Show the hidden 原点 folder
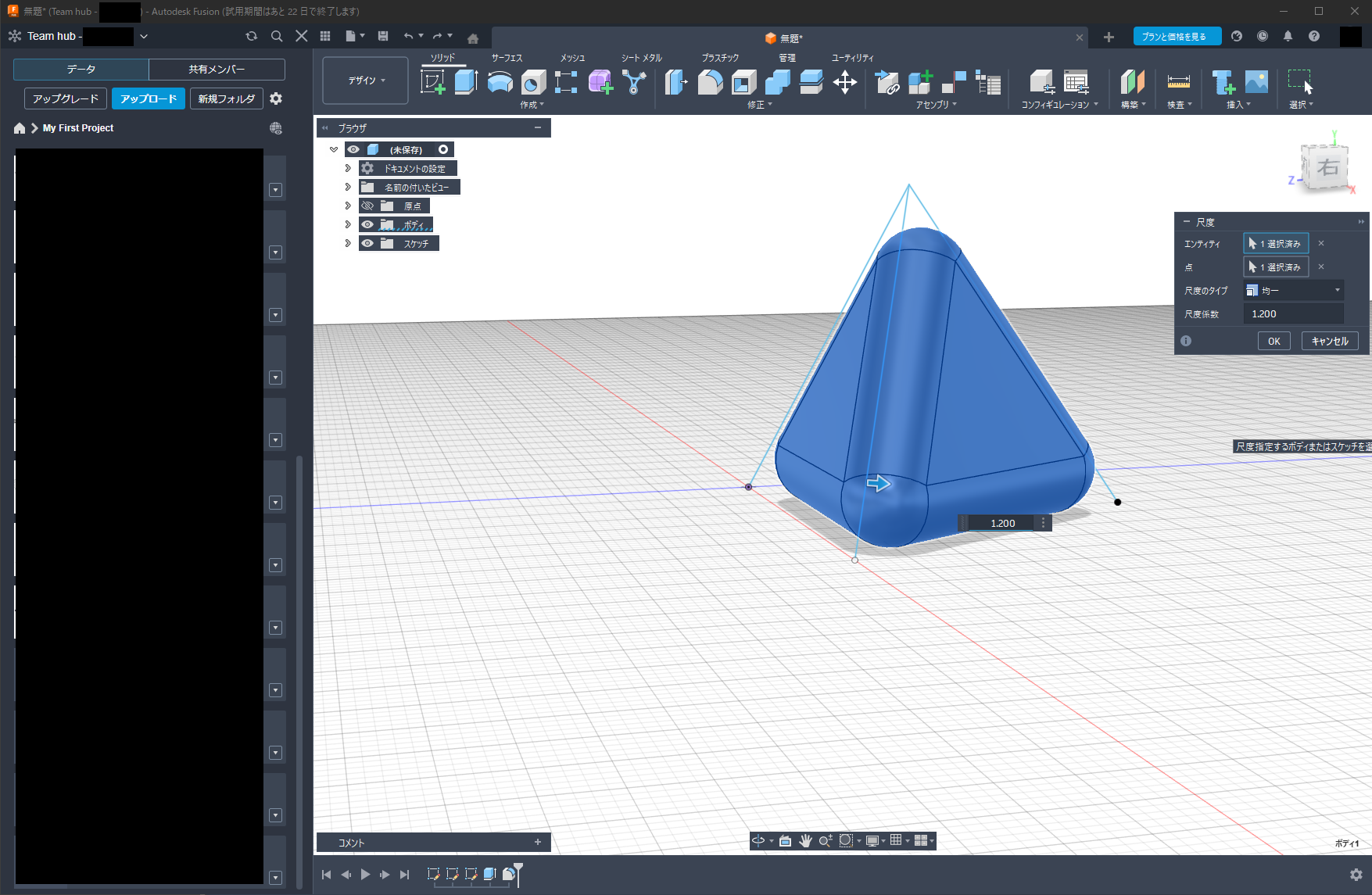The height and width of the screenshot is (895, 1372). click(x=367, y=206)
